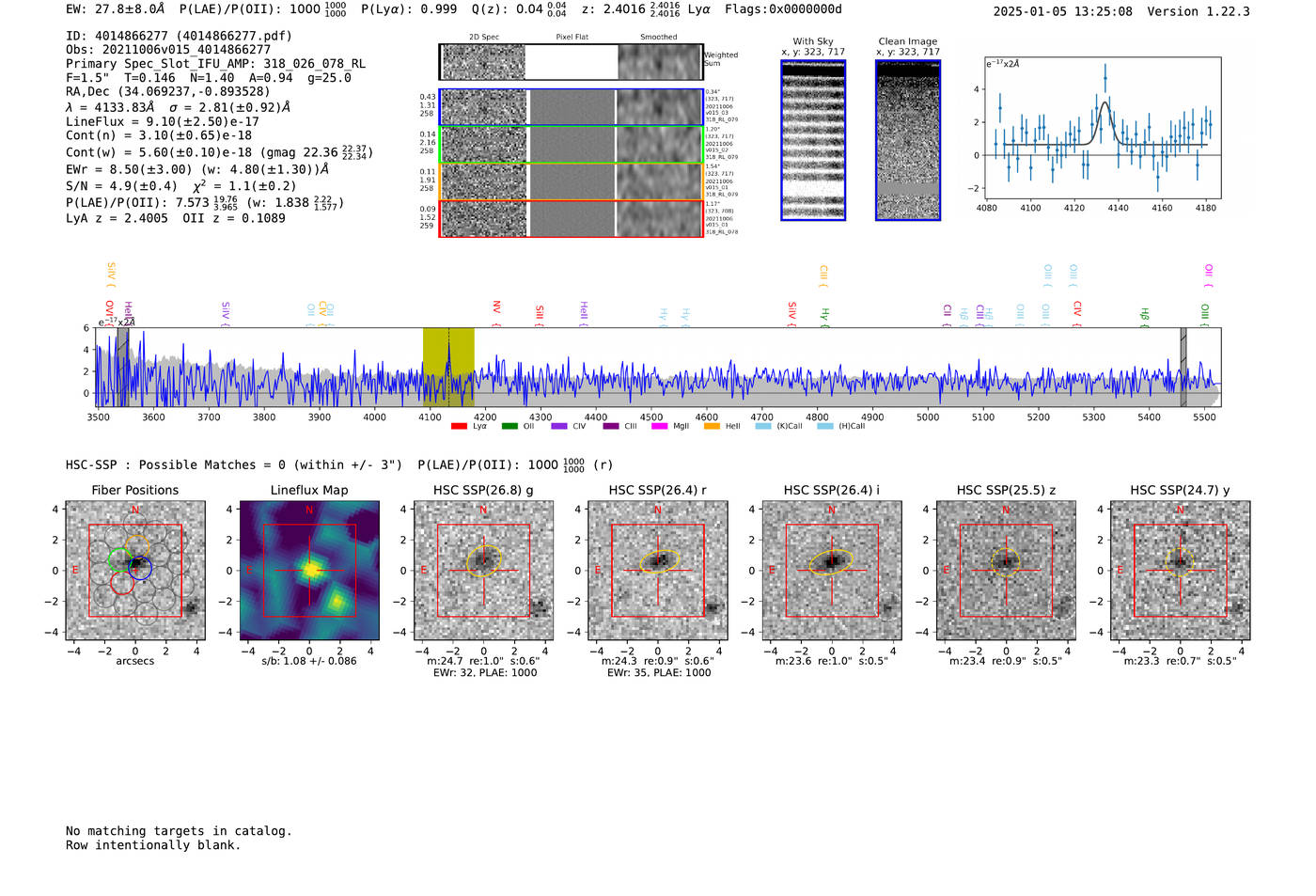Click the EW: 27.8±8.0Å header value
This screenshot has height=896, width=1316.
116,9
